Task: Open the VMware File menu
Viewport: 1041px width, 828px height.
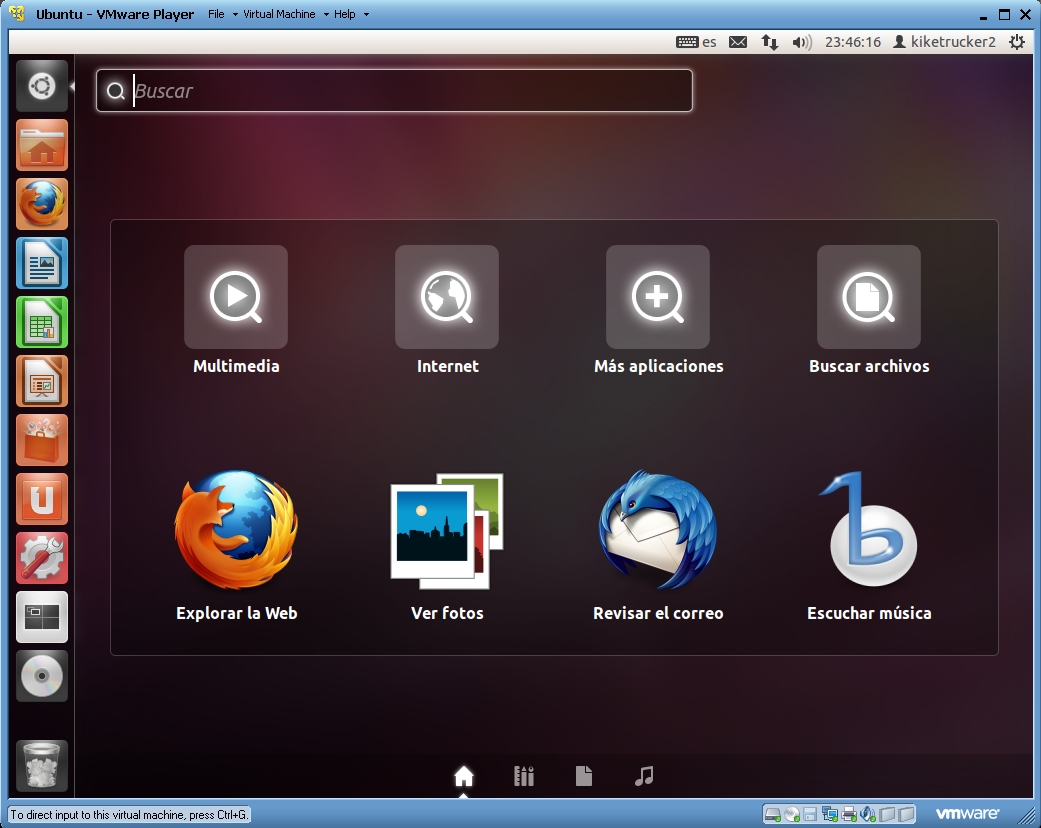Action: (x=216, y=14)
